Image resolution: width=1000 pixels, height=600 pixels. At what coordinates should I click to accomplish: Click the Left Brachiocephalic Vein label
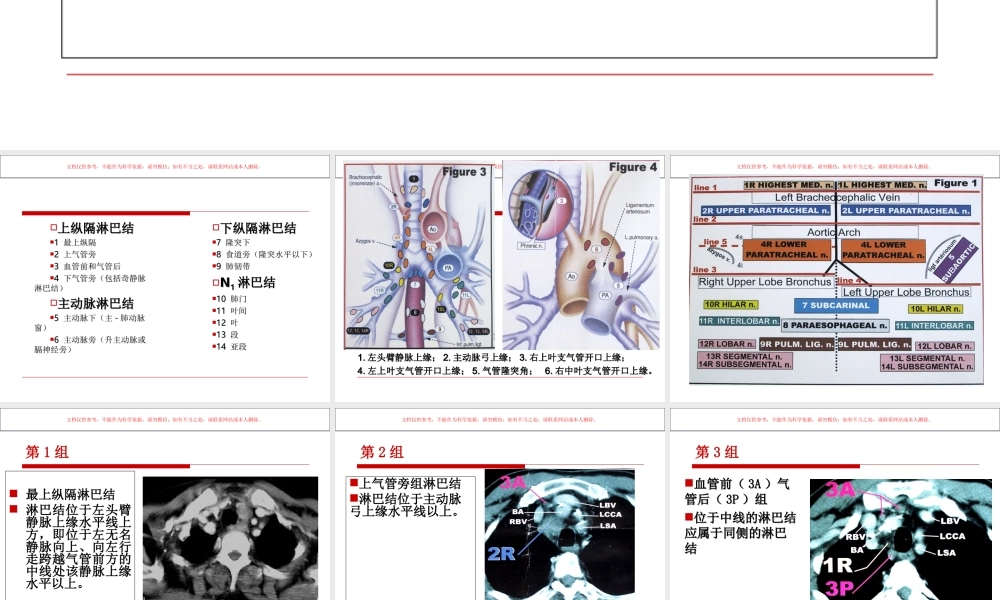(837, 198)
